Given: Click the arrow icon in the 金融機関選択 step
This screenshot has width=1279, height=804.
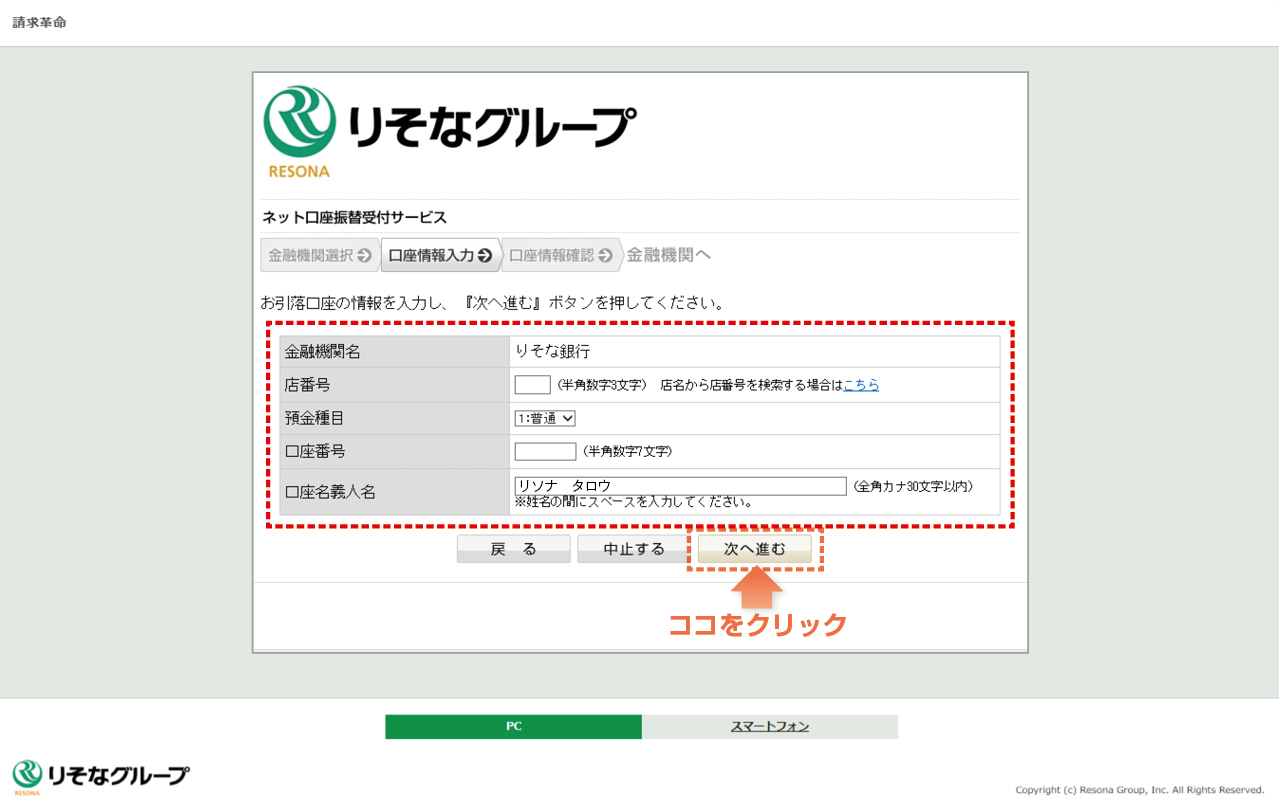Looking at the screenshot, I should click(x=364, y=256).
